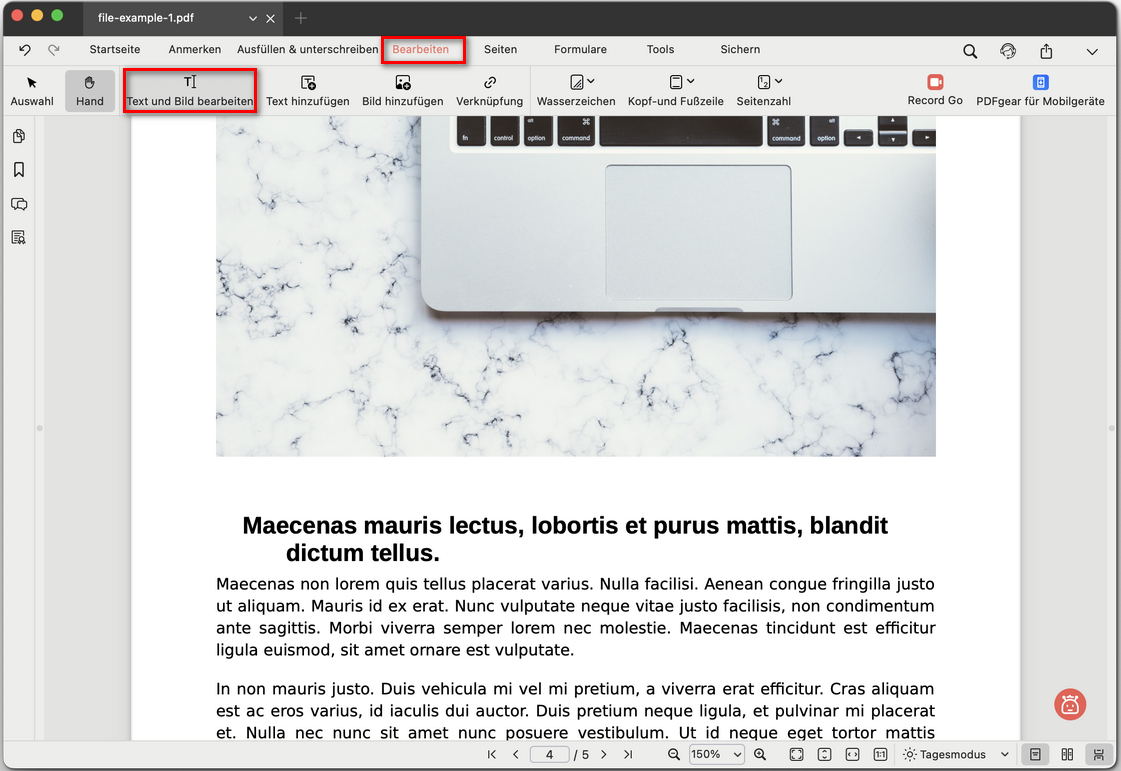Viewport: 1121px width, 771px height.
Task: Open the page thumbnails sidebar panel
Action: coord(19,136)
